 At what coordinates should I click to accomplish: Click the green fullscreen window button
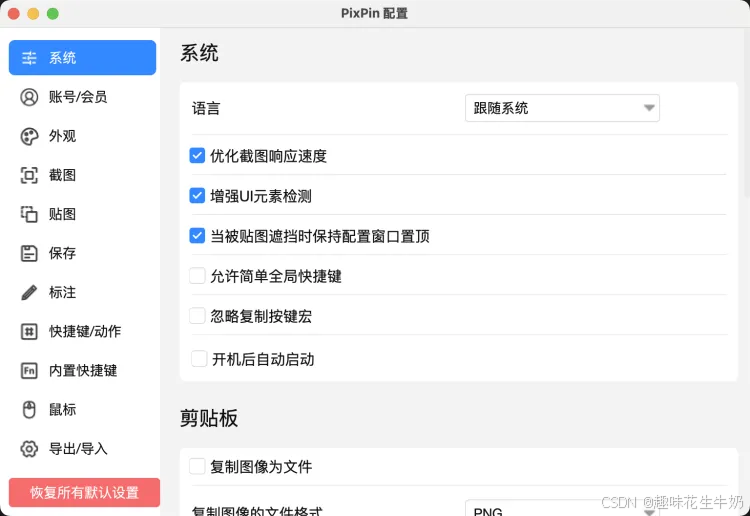[53, 13]
